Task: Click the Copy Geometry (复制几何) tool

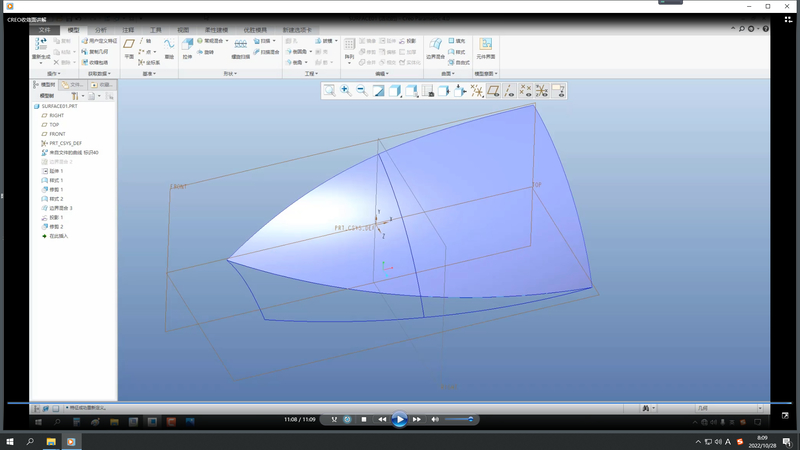Action: coord(94,52)
